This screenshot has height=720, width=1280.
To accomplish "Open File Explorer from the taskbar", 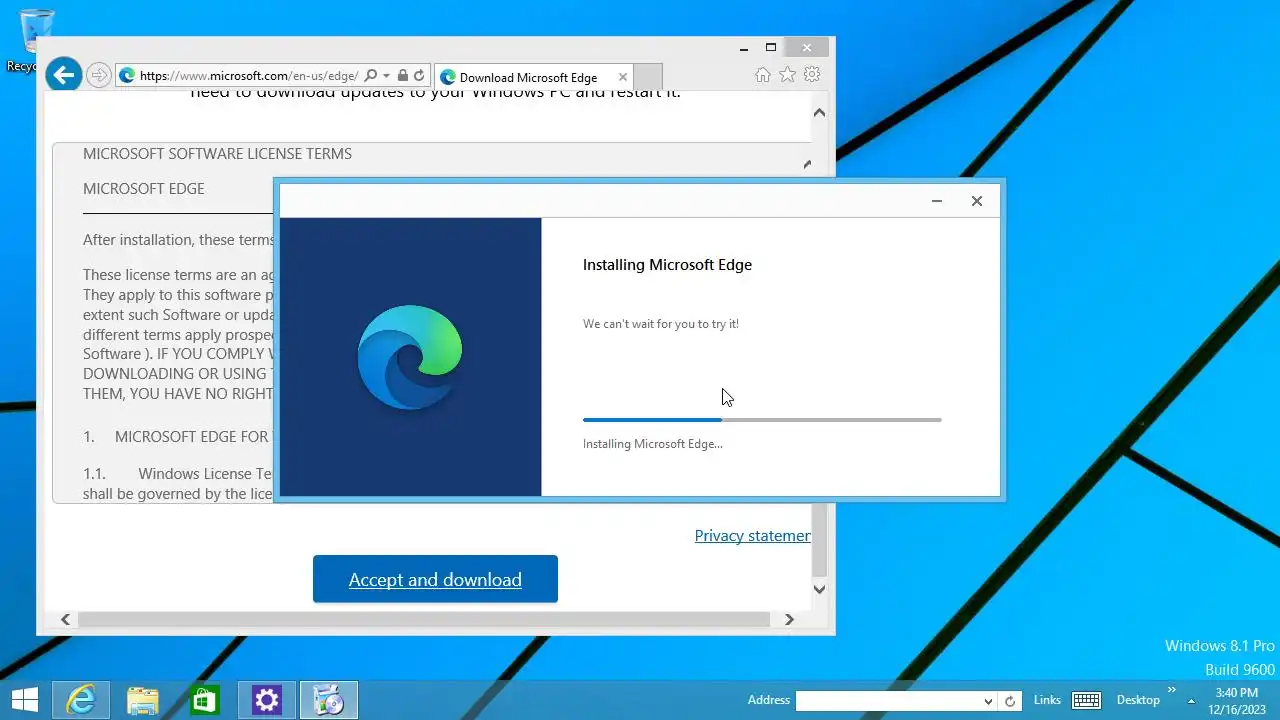I will [x=143, y=700].
